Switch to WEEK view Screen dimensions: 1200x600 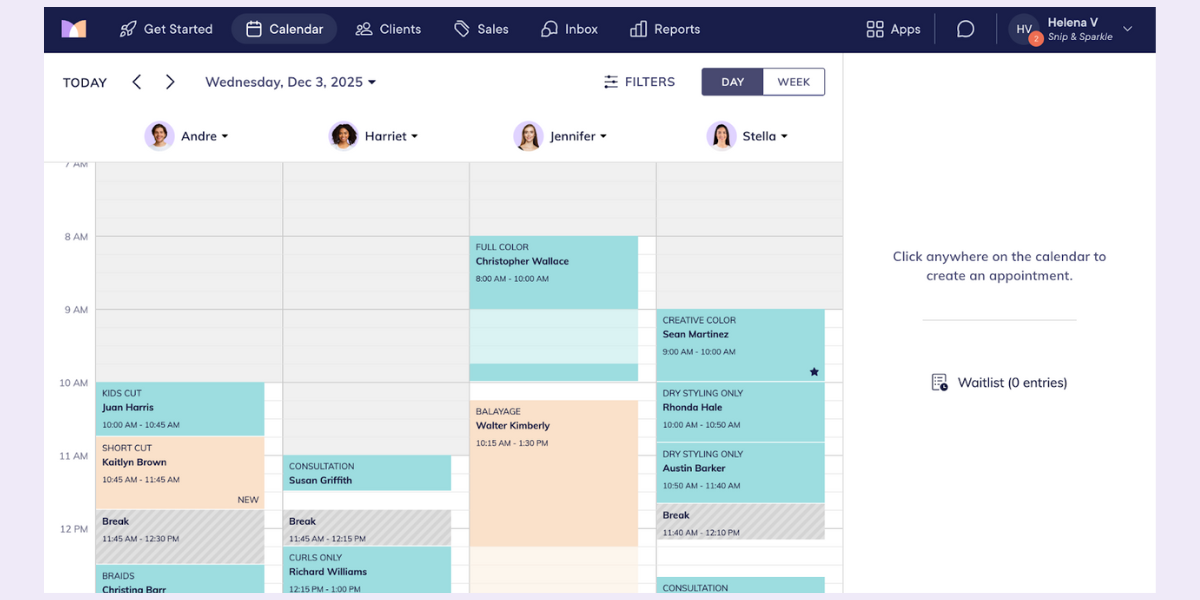(x=793, y=81)
